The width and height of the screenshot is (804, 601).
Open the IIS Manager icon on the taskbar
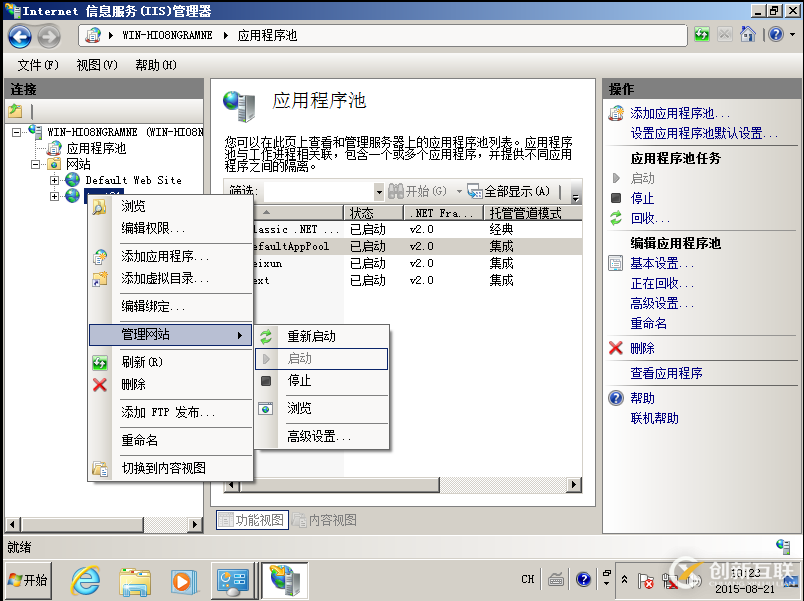point(285,580)
